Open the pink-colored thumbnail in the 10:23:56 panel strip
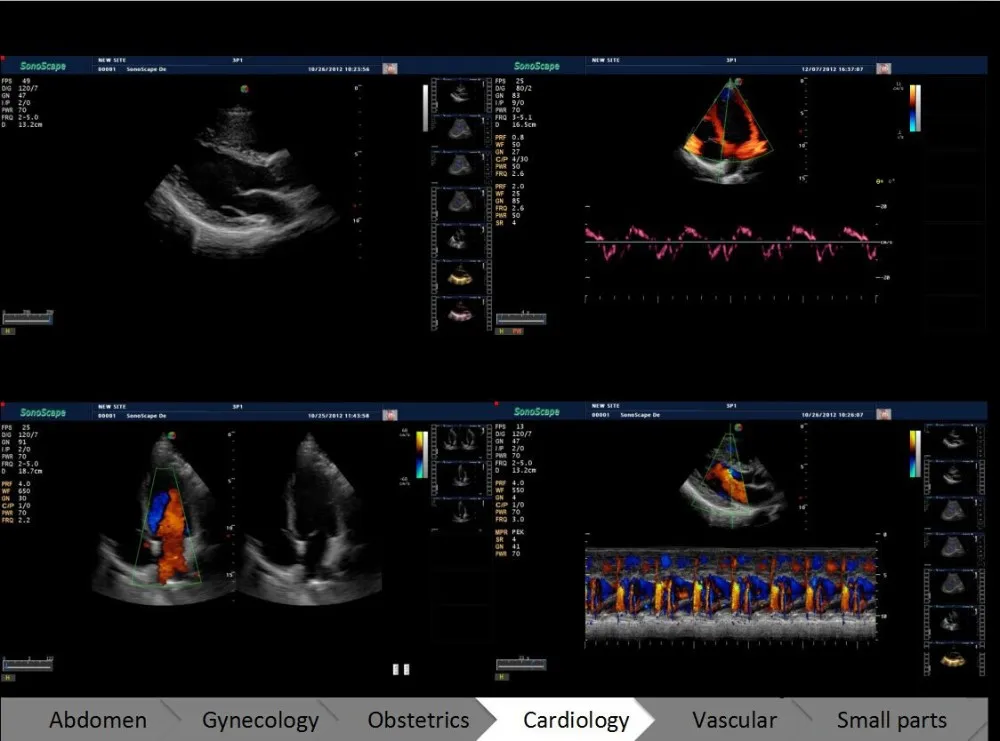The height and width of the screenshot is (741, 1000). [461, 312]
